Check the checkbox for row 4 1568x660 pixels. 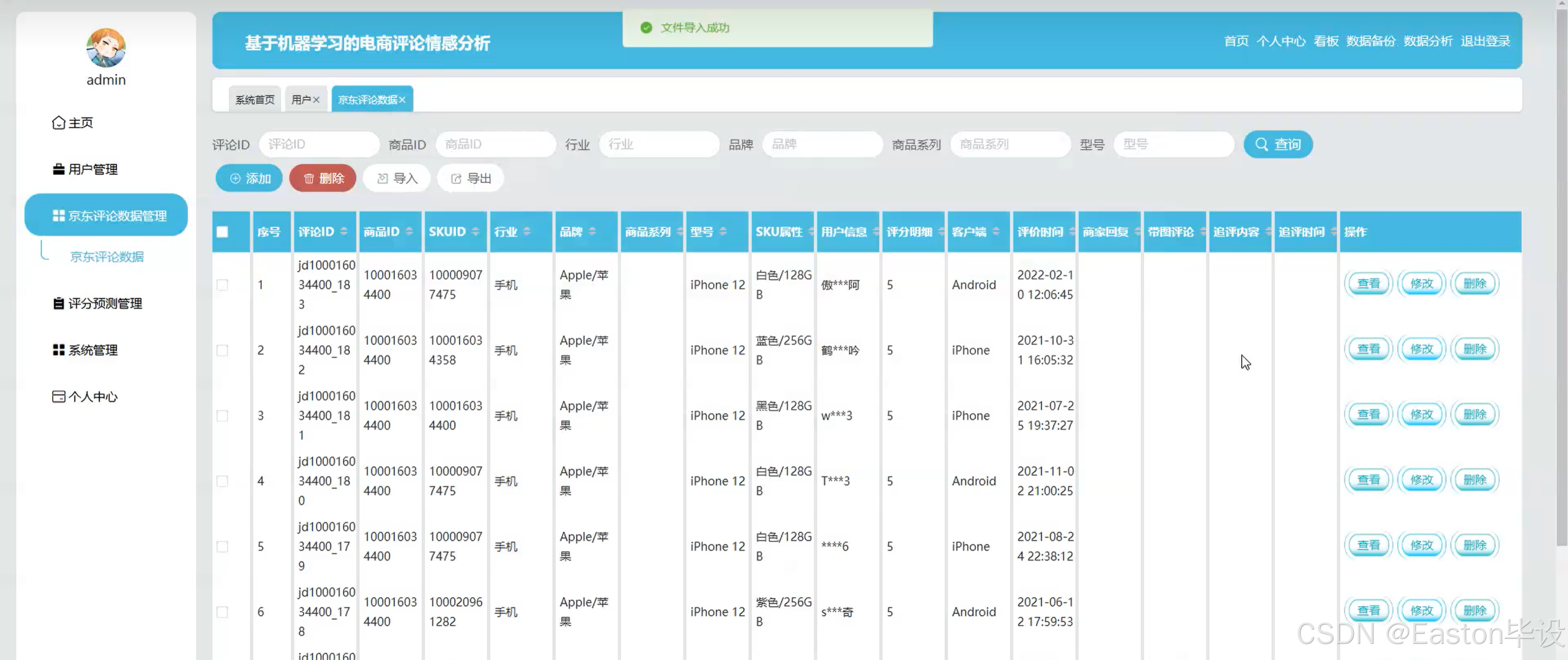tap(222, 481)
